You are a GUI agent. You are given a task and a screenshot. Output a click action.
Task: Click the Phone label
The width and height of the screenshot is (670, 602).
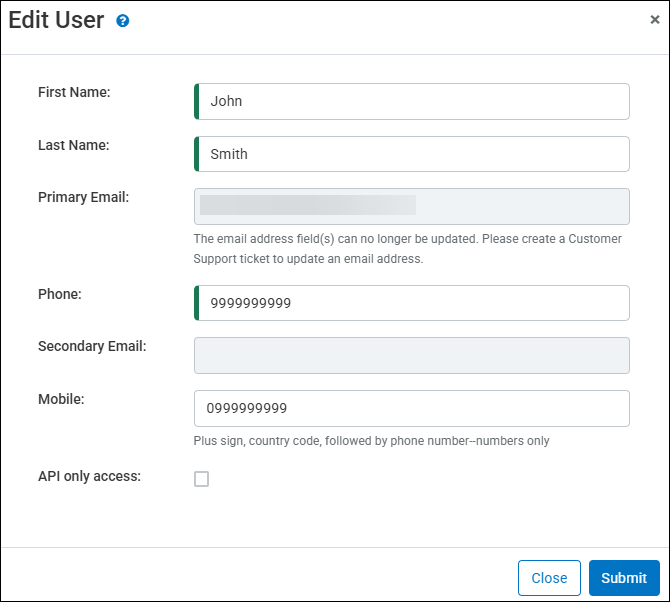click(60, 294)
